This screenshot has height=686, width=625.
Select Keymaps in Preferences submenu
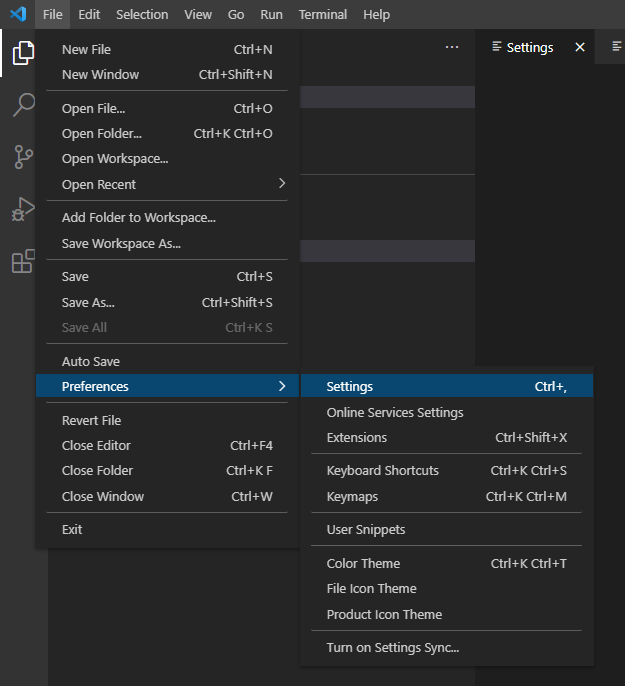(x=447, y=496)
